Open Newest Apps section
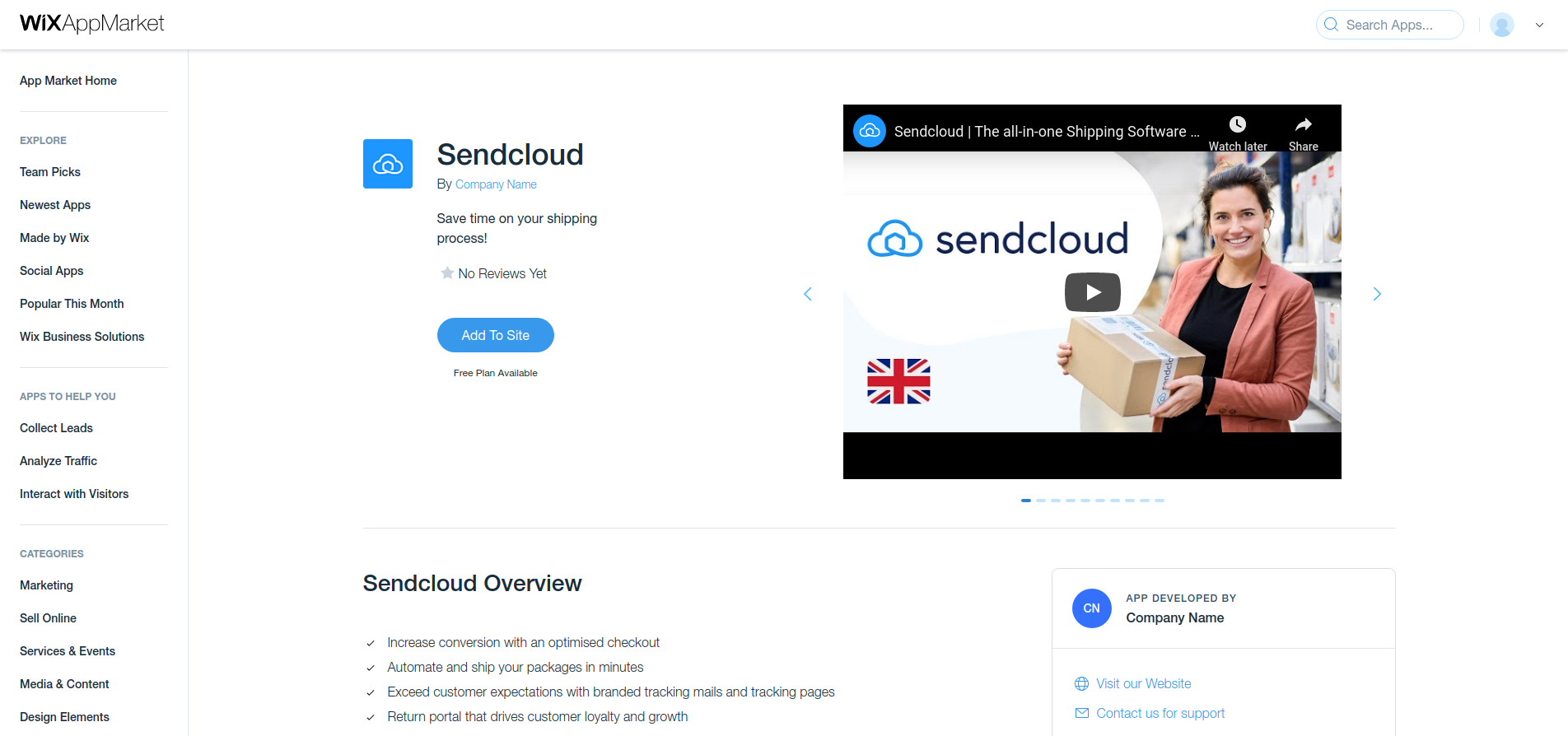 click(x=55, y=205)
